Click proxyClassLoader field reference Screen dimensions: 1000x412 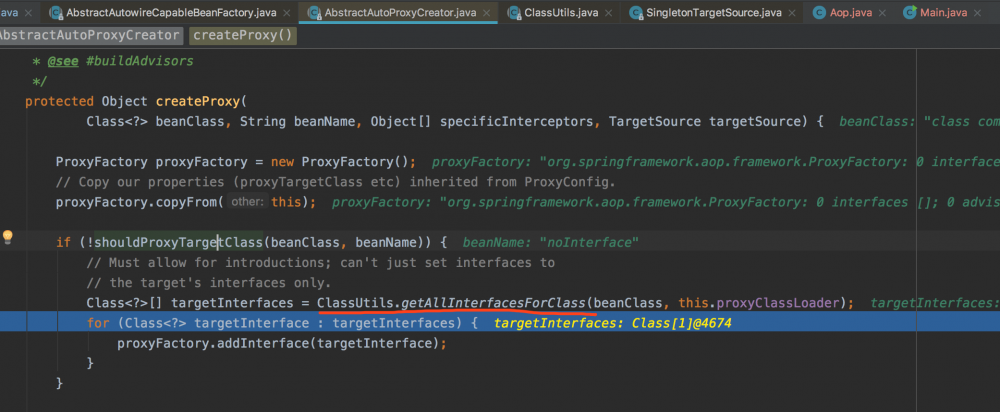777,303
